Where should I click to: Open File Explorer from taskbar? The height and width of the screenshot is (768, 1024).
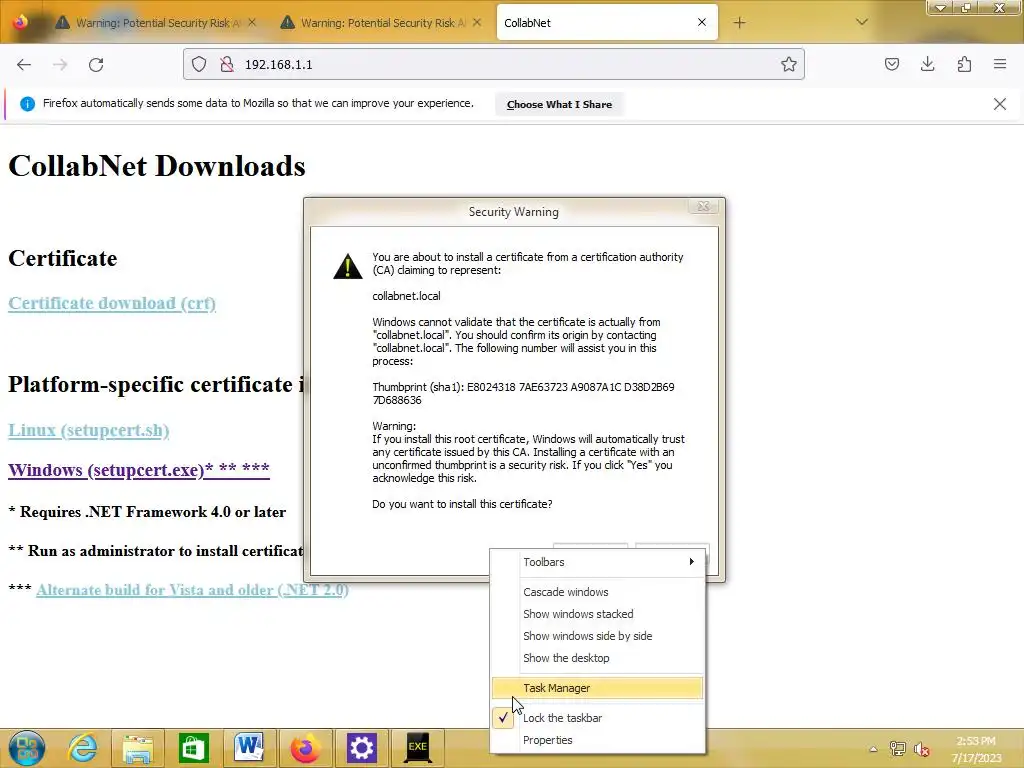click(138, 748)
